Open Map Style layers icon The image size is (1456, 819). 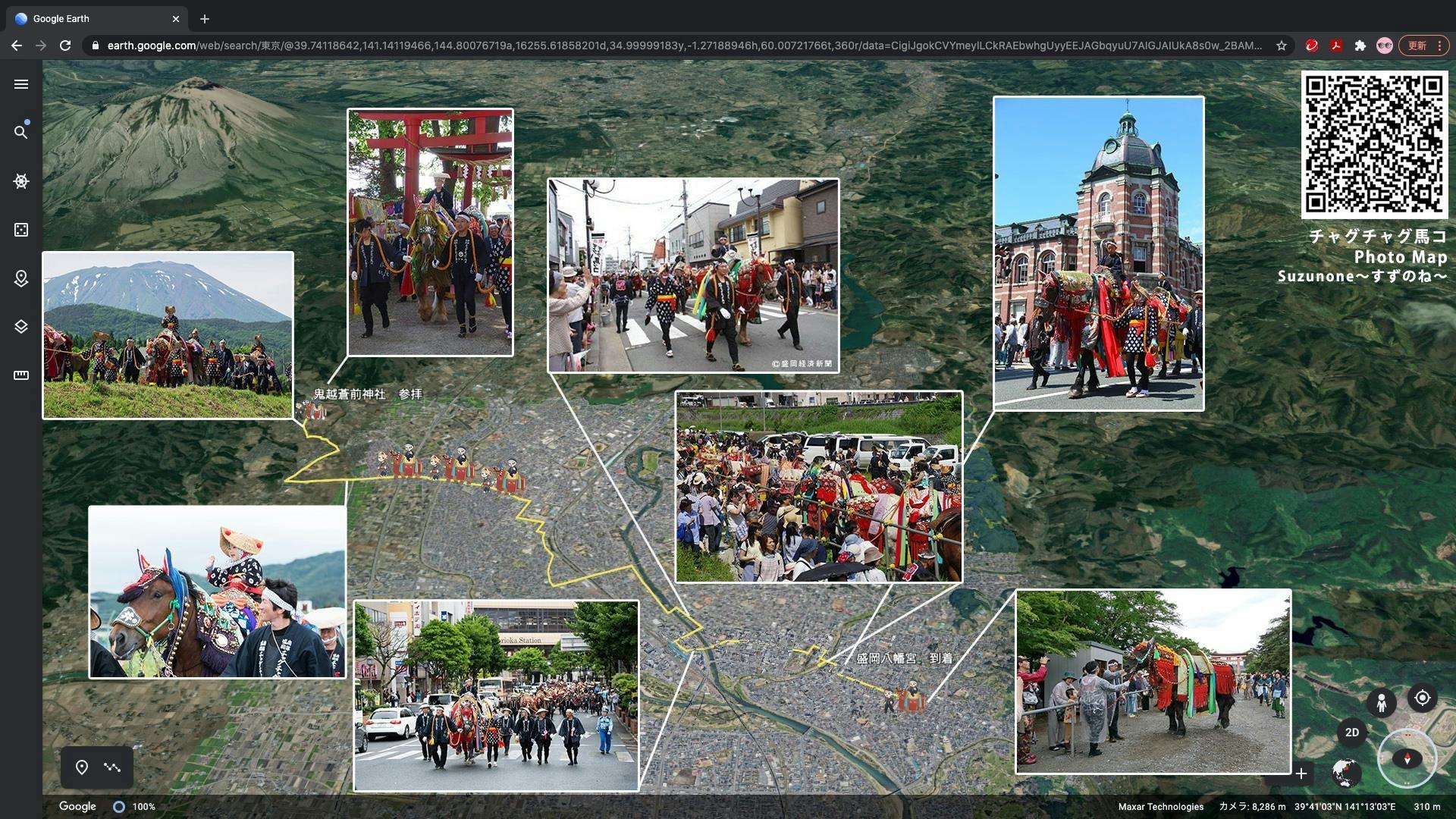pos(21,327)
